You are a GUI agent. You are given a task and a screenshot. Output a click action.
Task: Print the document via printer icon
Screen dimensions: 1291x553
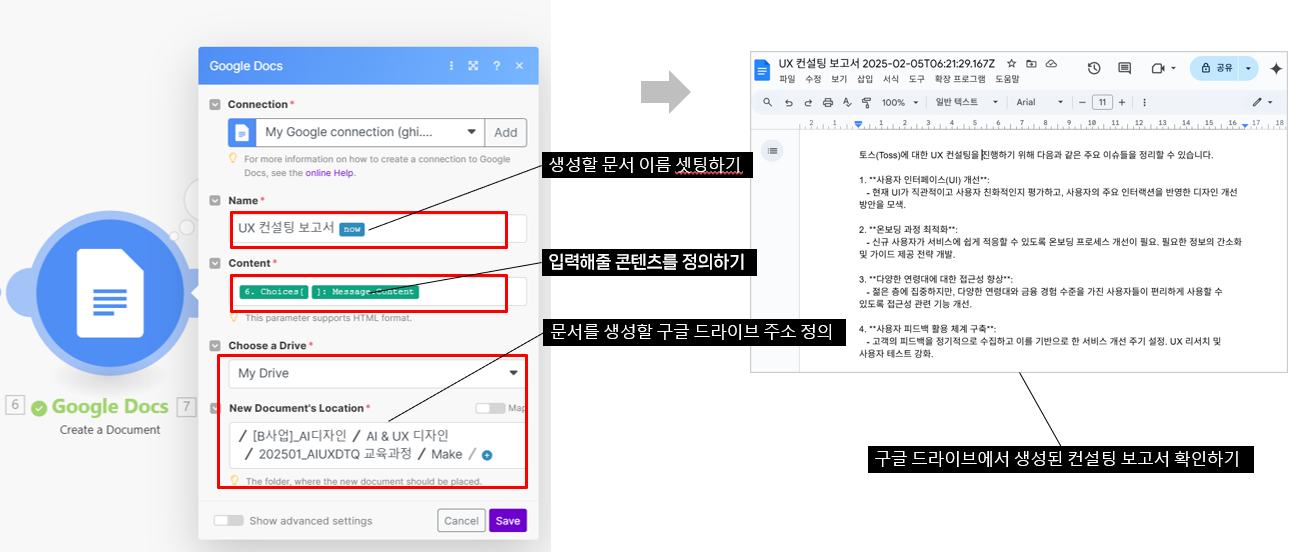[x=827, y=102]
